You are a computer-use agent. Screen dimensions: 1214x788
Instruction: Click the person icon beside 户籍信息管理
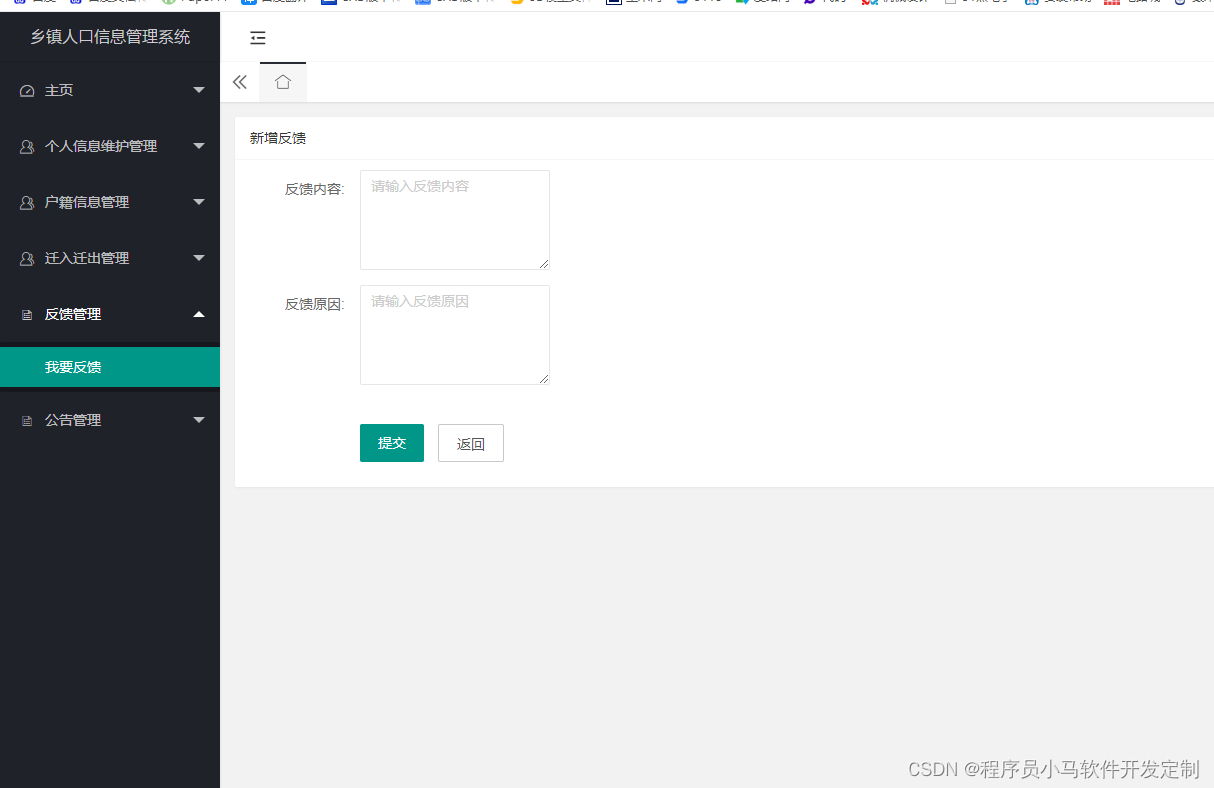pyautogui.click(x=25, y=202)
